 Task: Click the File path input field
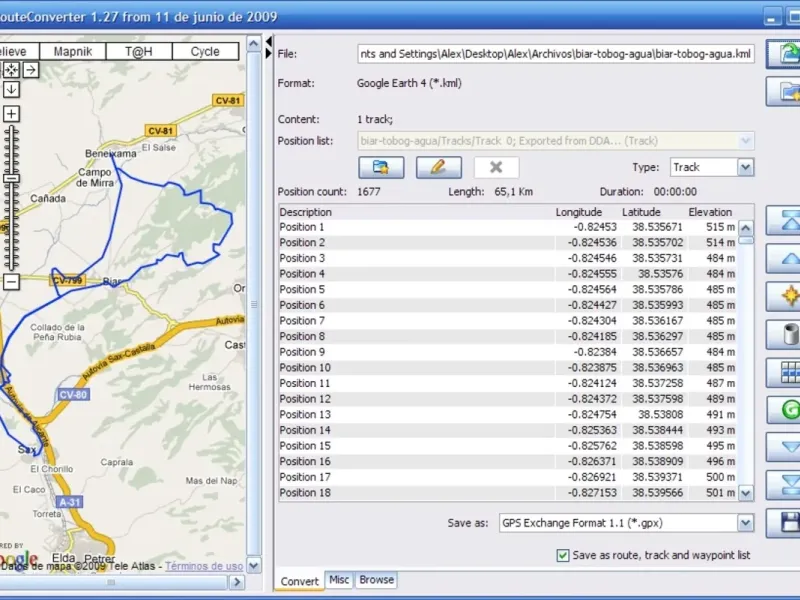tap(556, 54)
